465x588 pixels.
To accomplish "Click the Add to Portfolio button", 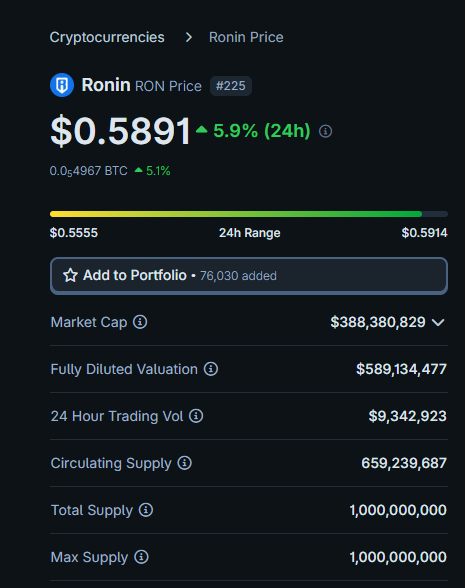I will tap(249, 276).
